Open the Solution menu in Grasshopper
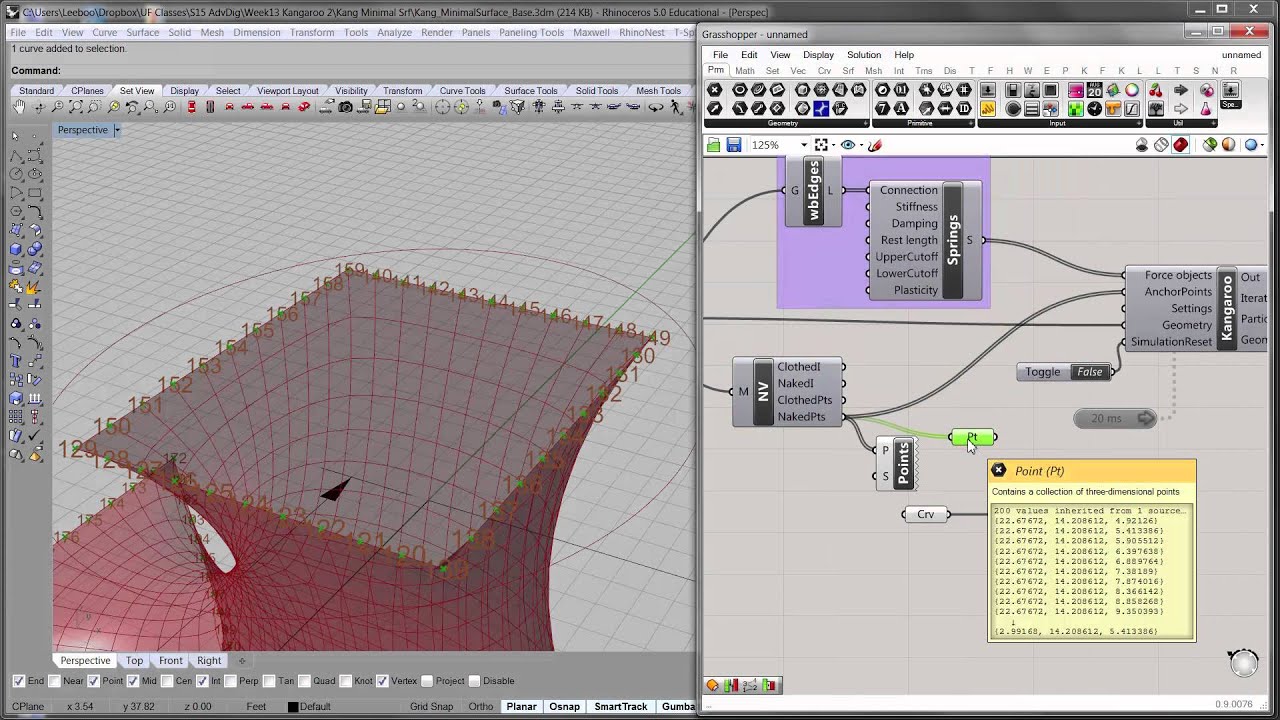This screenshot has height=720, width=1280. 863,55
